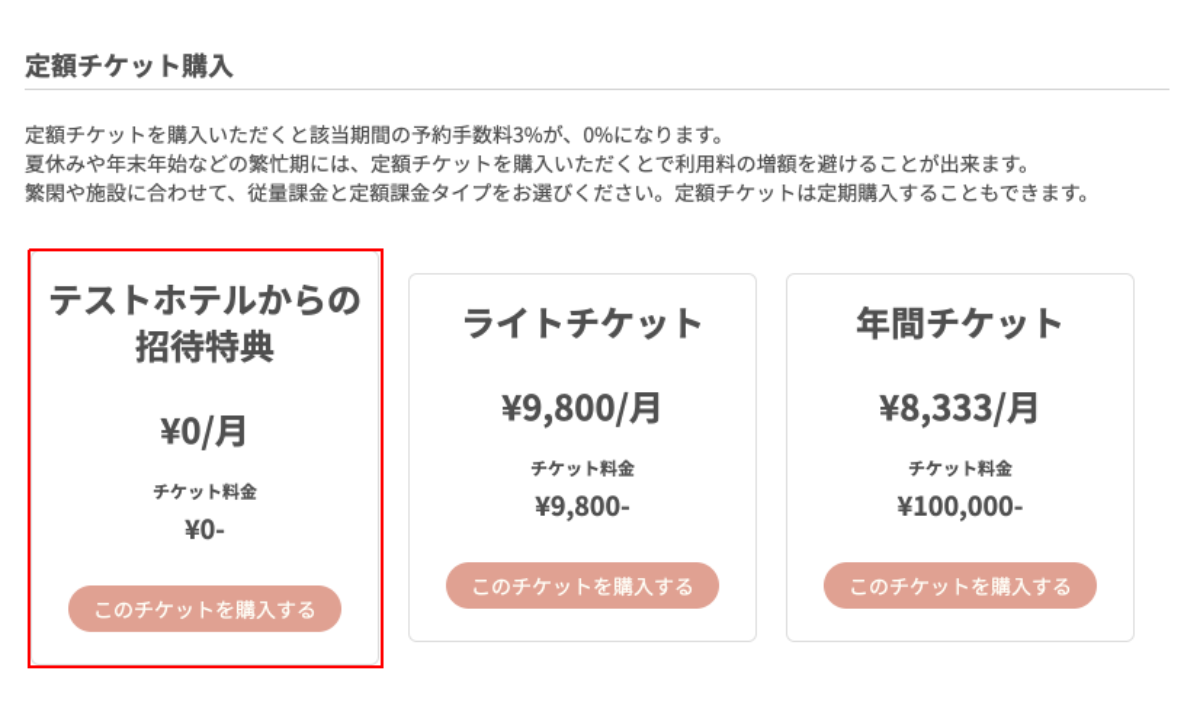Select the テストホテルからの招待特典 card title
Viewport: 1200px width, 722px height.
coord(205,322)
